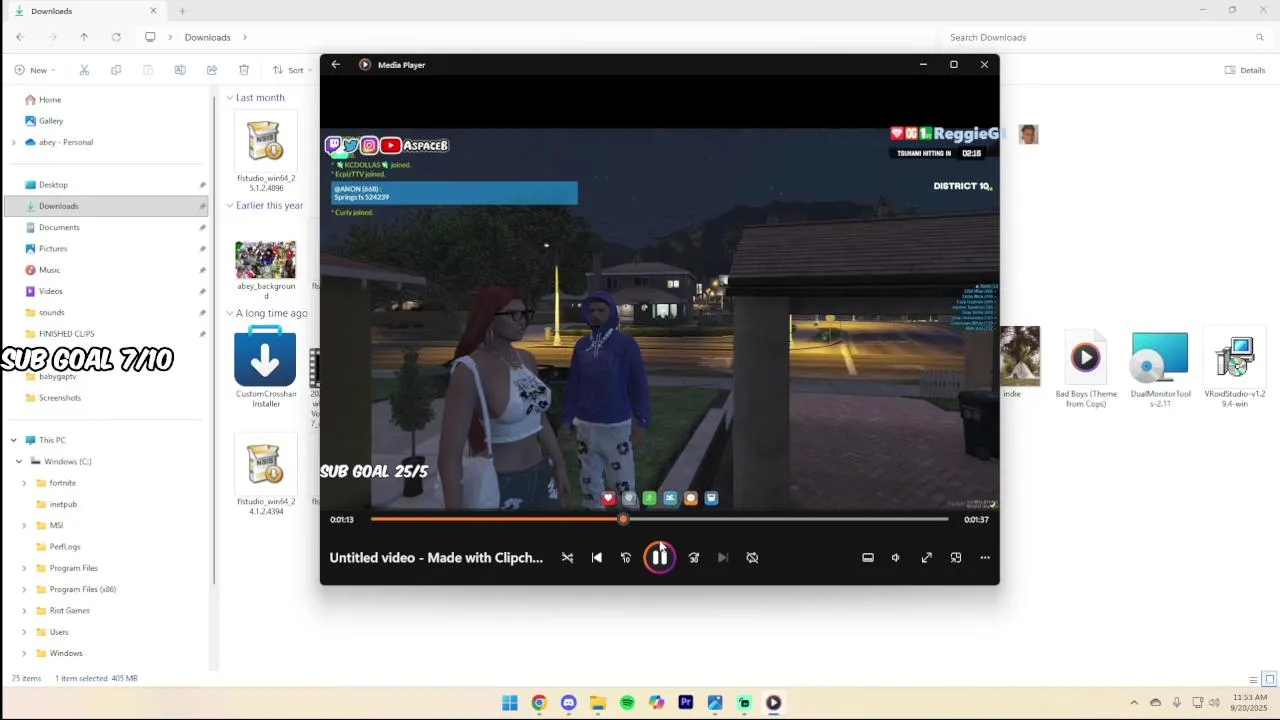This screenshot has height=720, width=1280.
Task: Select the Bad Boys (Theme from Cops) file
Action: click(1086, 368)
